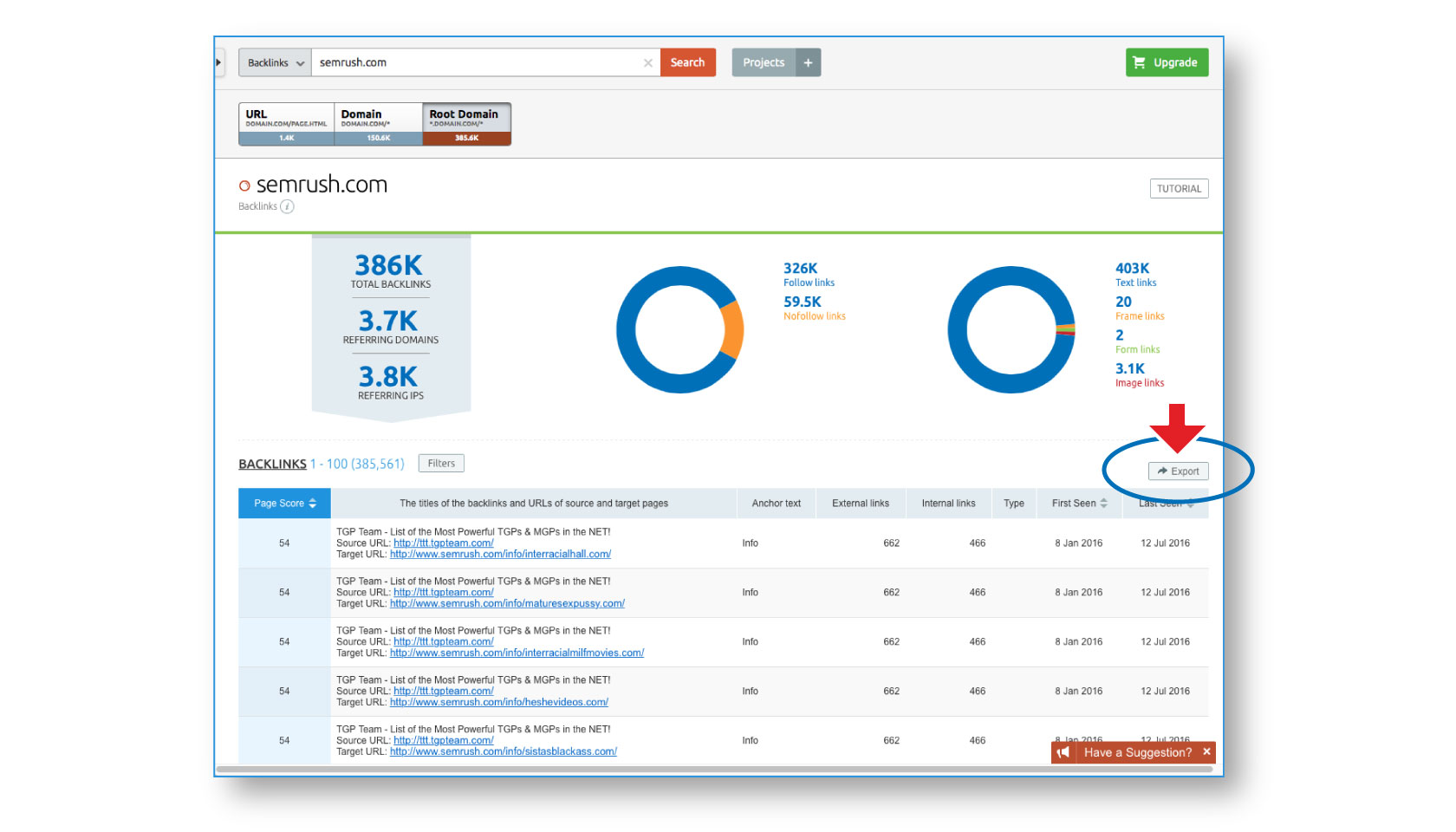Image resolution: width=1456 pixels, height=832 pixels.
Task: Export the backlinks report
Action: click(1178, 471)
